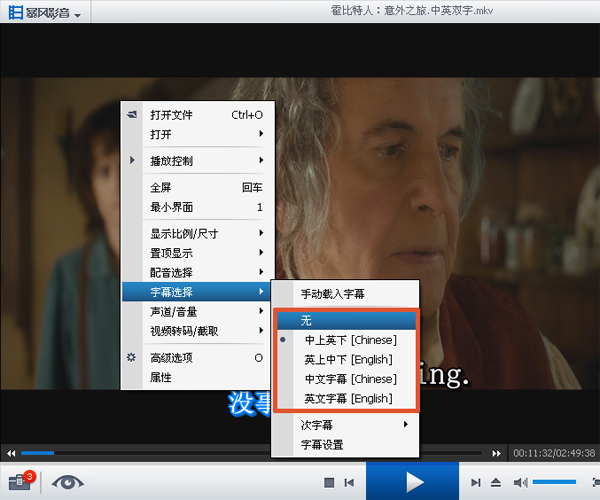This screenshot has height=500, width=600.
Task: Choose 手动载入字幕 in the subtitle submenu
Action: click(x=345, y=294)
